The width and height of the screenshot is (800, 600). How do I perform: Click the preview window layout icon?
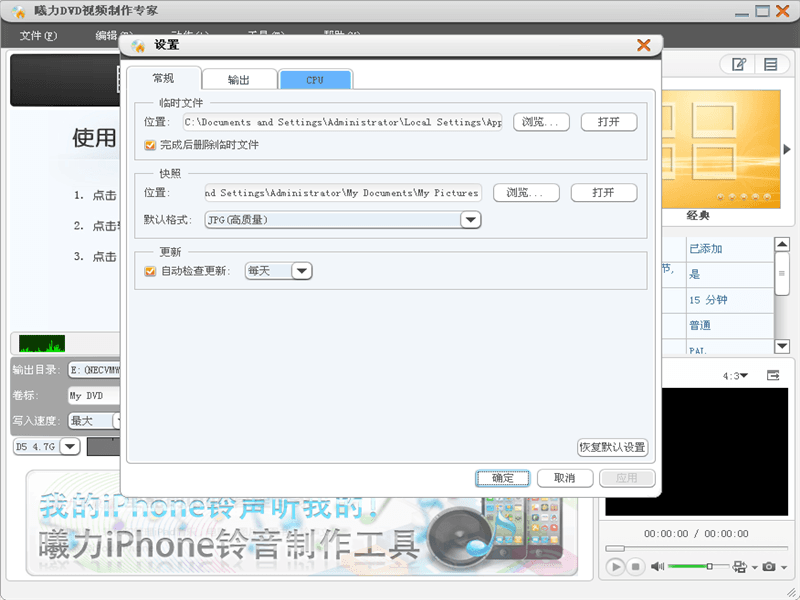773,376
